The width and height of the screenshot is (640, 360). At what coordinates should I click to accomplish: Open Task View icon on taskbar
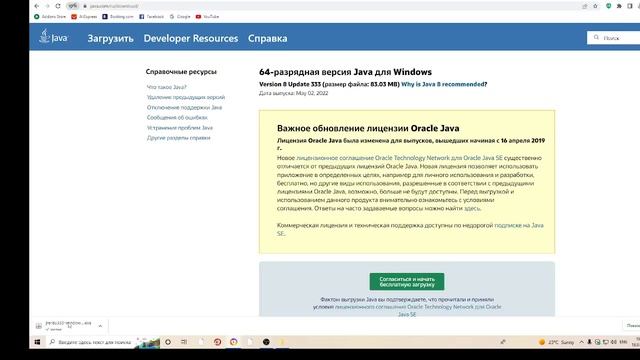pyautogui.click(x=184, y=342)
